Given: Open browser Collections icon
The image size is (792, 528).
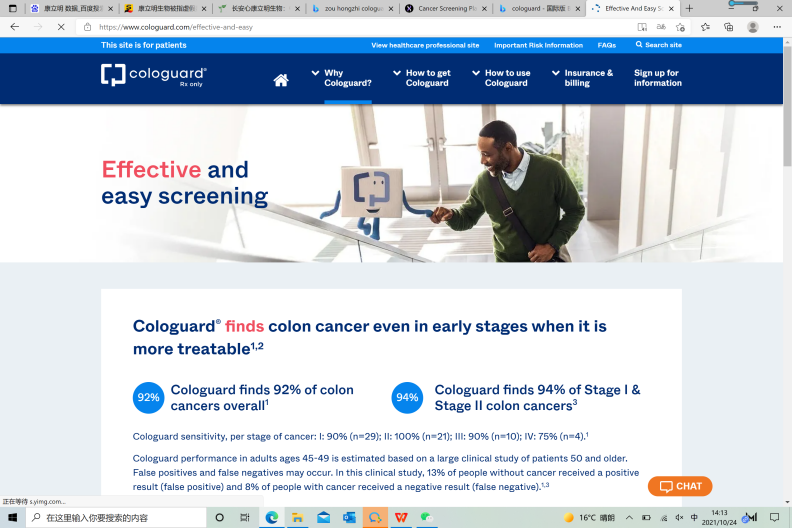Looking at the screenshot, I should pyautogui.click(x=728, y=27).
